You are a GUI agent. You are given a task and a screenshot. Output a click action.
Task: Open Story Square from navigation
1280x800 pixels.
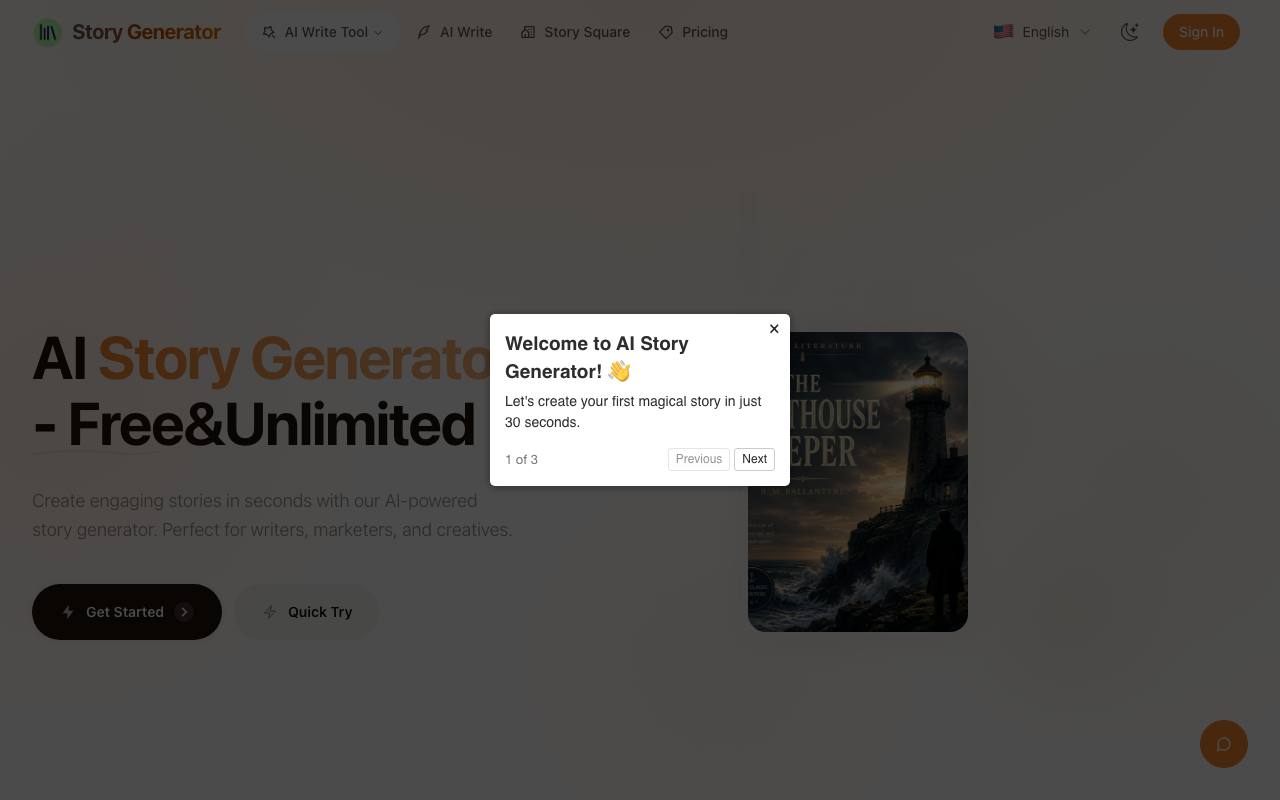click(x=575, y=32)
